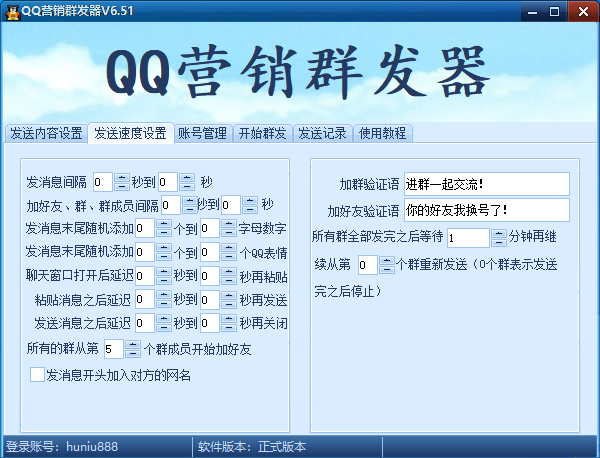
Task: Click the 加群验证语 text field
Action: pos(487,184)
